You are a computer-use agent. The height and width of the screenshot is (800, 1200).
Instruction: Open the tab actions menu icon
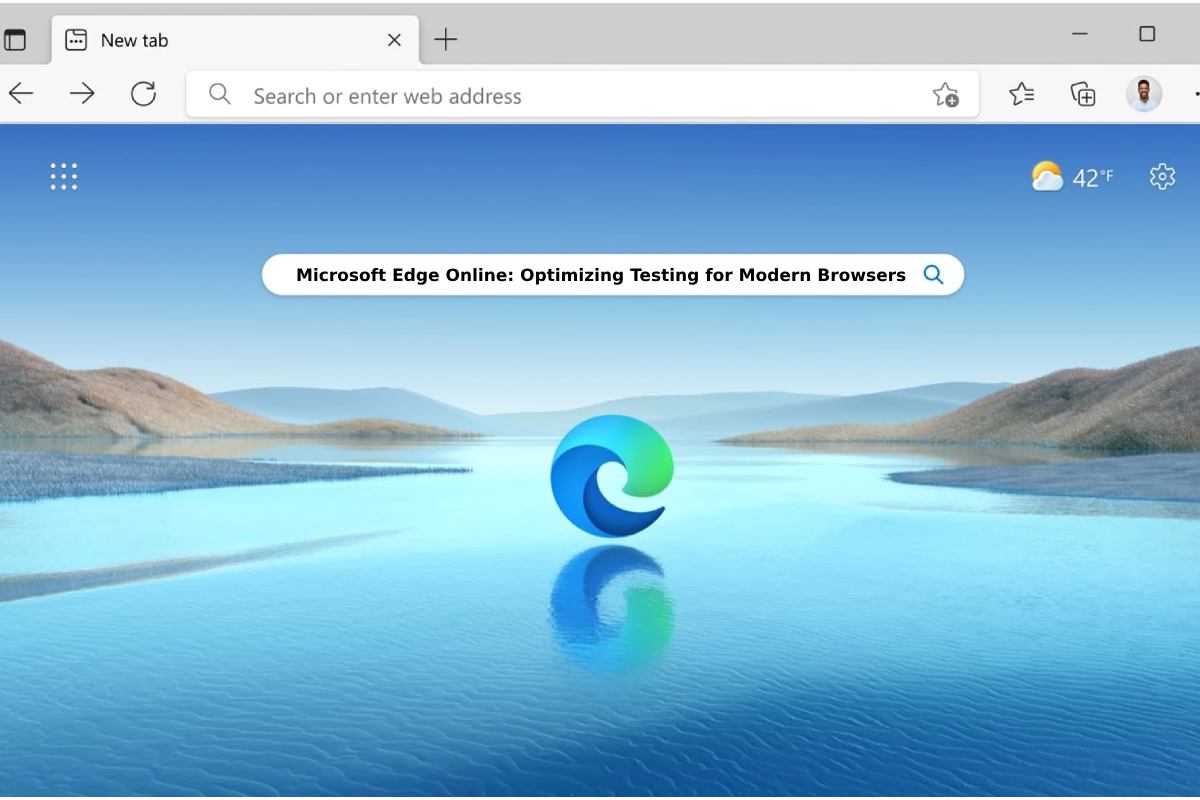click(x=15, y=40)
